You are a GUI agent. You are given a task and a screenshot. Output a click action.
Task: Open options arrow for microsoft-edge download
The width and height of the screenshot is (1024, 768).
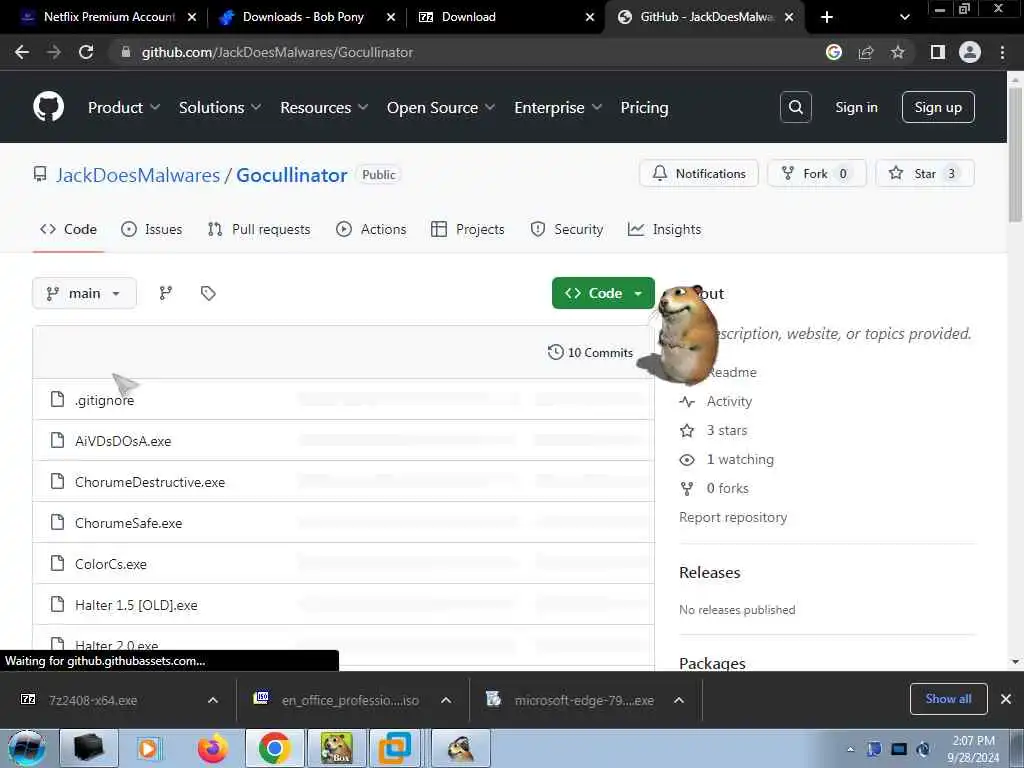pos(679,700)
